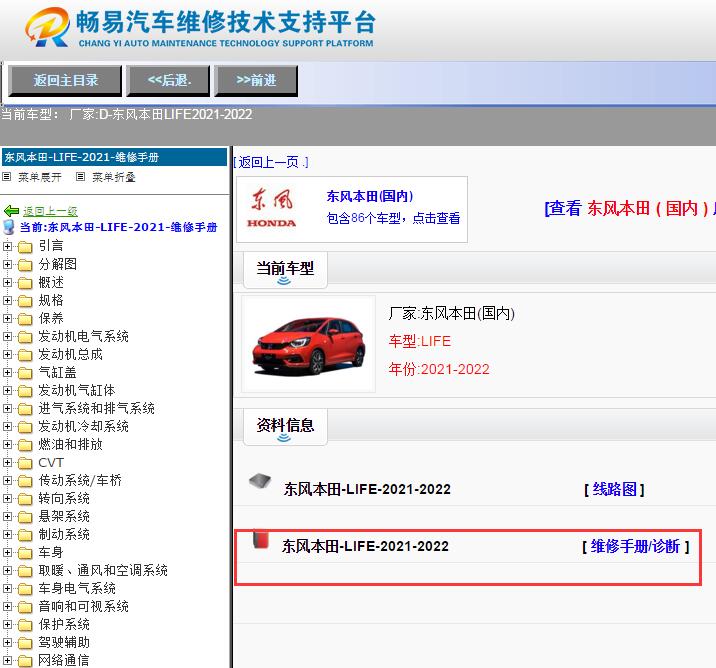Select the 车身电气系统 tree item label

77,589
